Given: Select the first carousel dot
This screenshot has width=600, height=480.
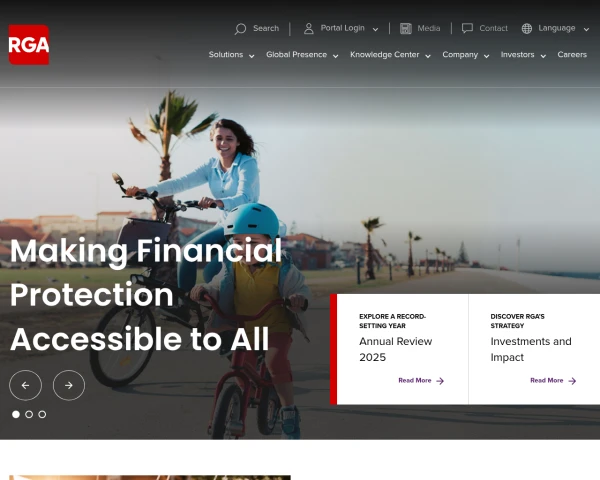Looking at the screenshot, I should point(16,414).
